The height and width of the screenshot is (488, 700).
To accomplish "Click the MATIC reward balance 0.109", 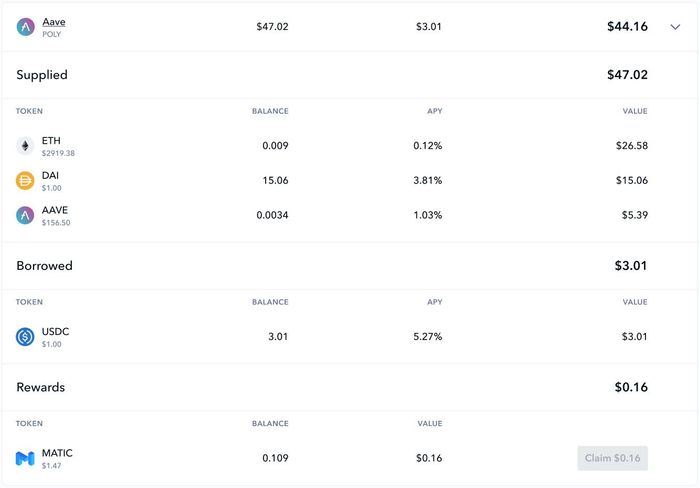I will click(275, 458).
